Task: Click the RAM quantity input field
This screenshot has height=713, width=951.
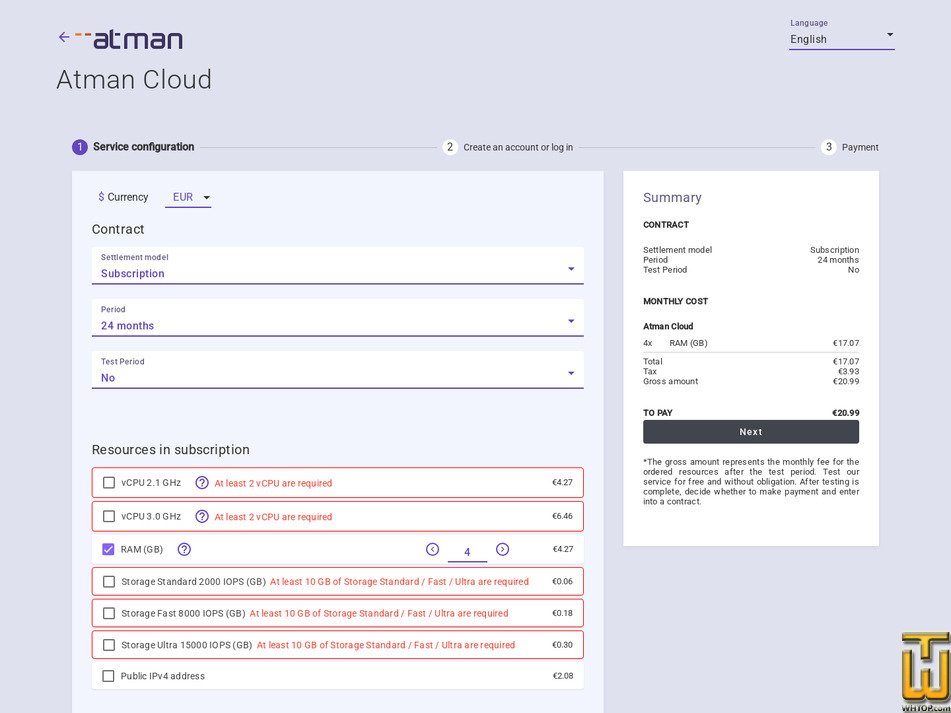Action: point(467,552)
